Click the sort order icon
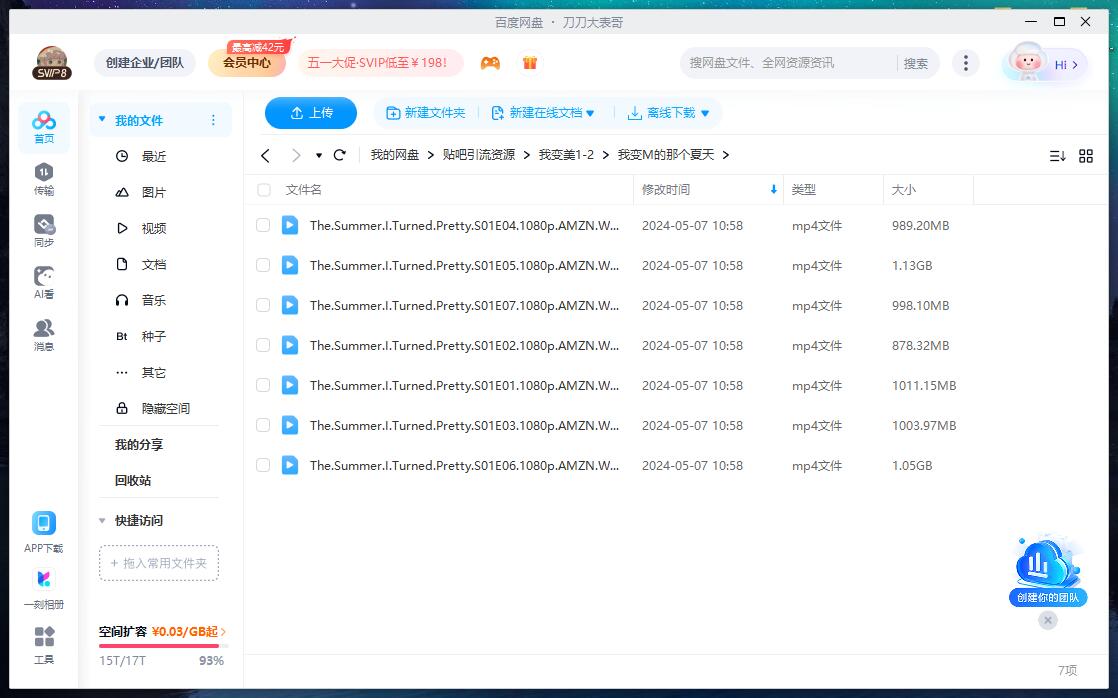This screenshot has height=698, width=1118. coord(1057,156)
